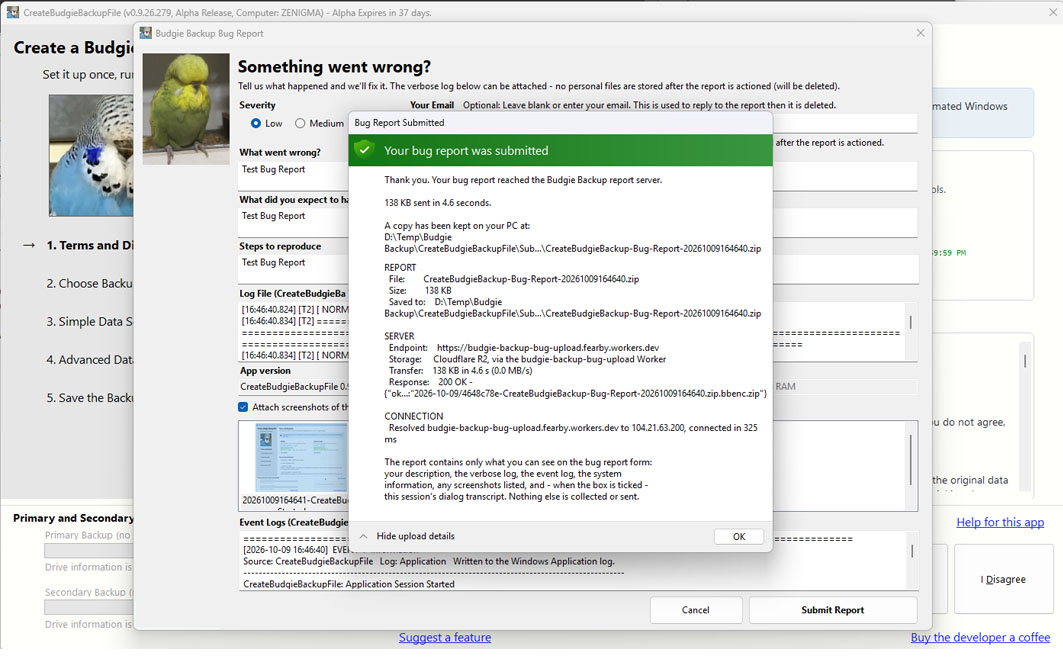Select the Low severity radio button
This screenshot has width=1063, height=658.
click(256, 123)
